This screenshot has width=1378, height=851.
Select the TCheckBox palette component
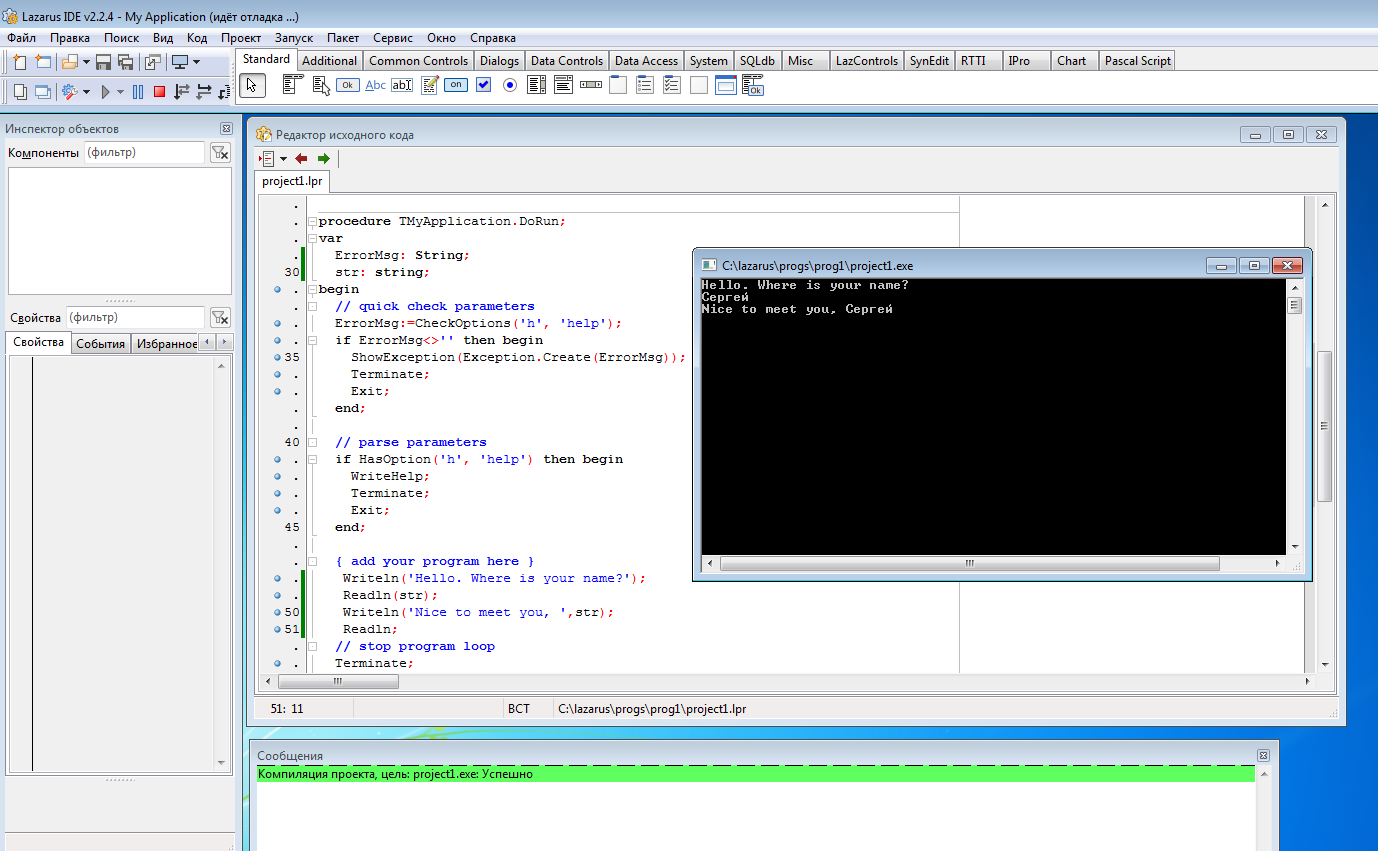483,86
